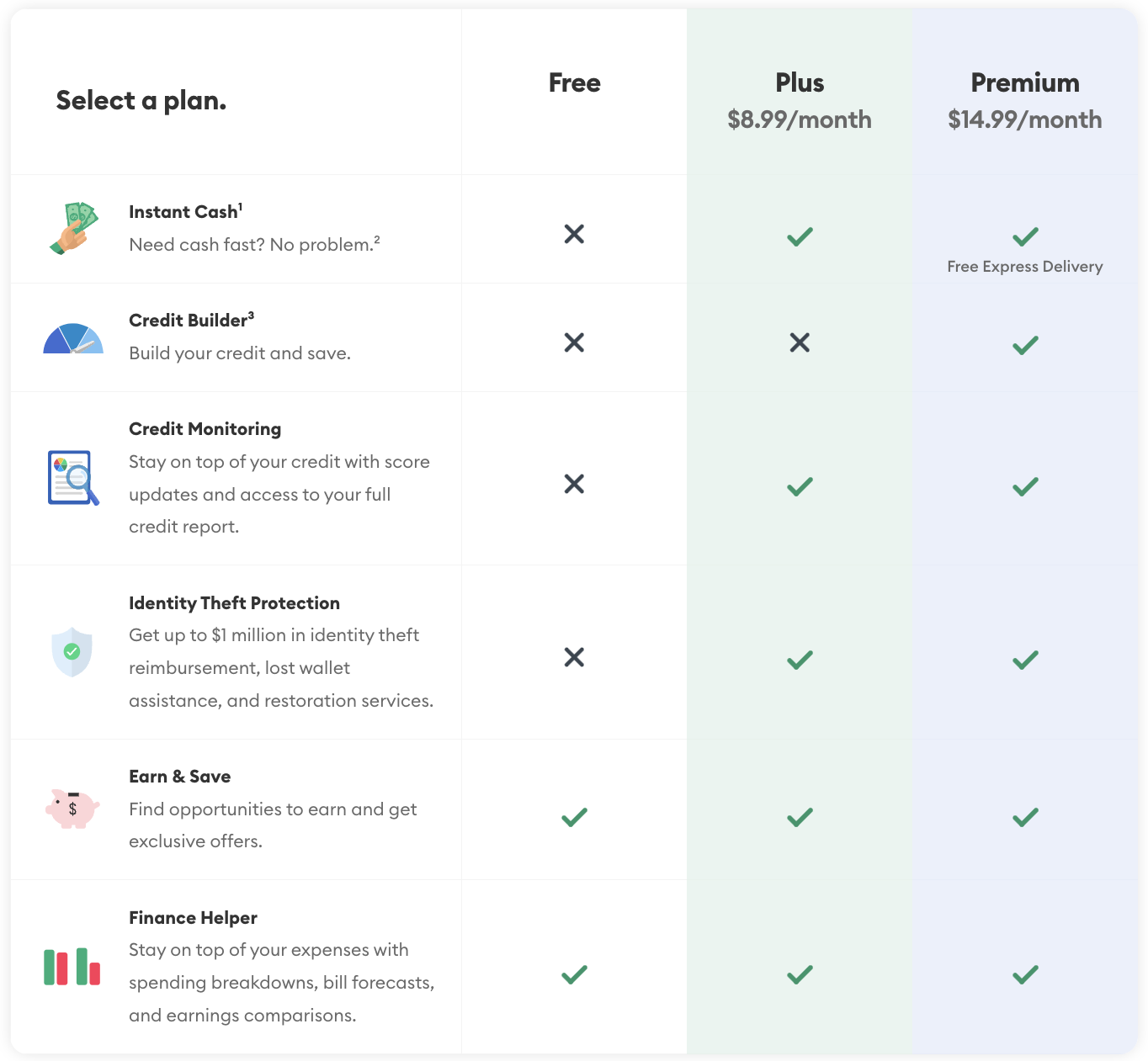The image size is (1148, 1061).
Task: Click the Free plan X mark for Instant Cash
Action: (574, 234)
